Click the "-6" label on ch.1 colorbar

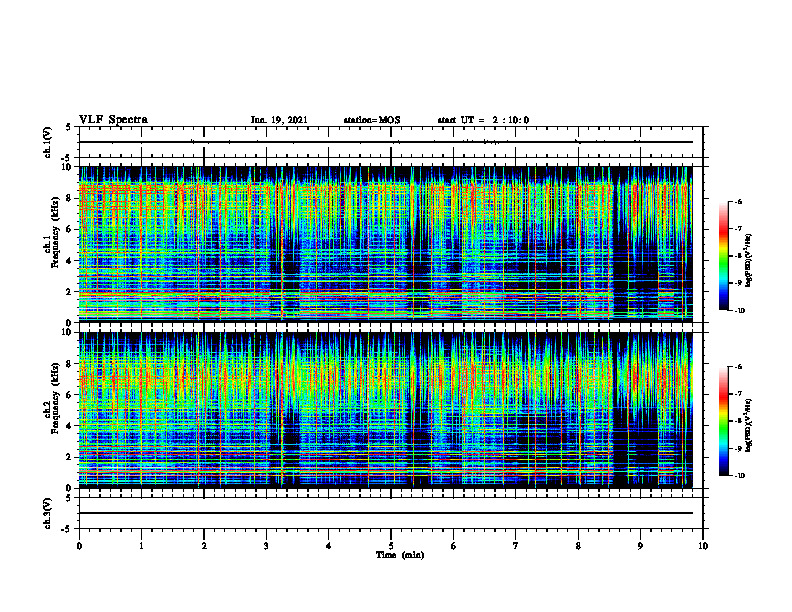click(x=738, y=201)
